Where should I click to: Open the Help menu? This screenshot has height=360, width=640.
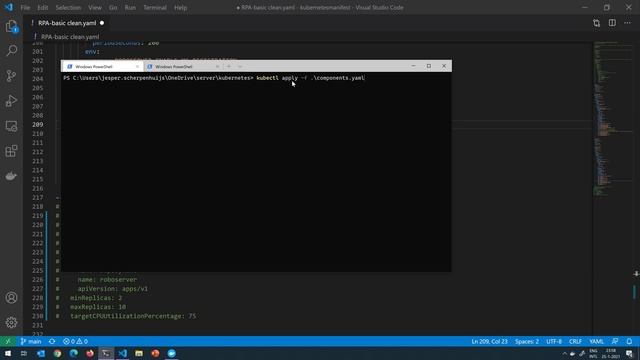tap(180, 7)
